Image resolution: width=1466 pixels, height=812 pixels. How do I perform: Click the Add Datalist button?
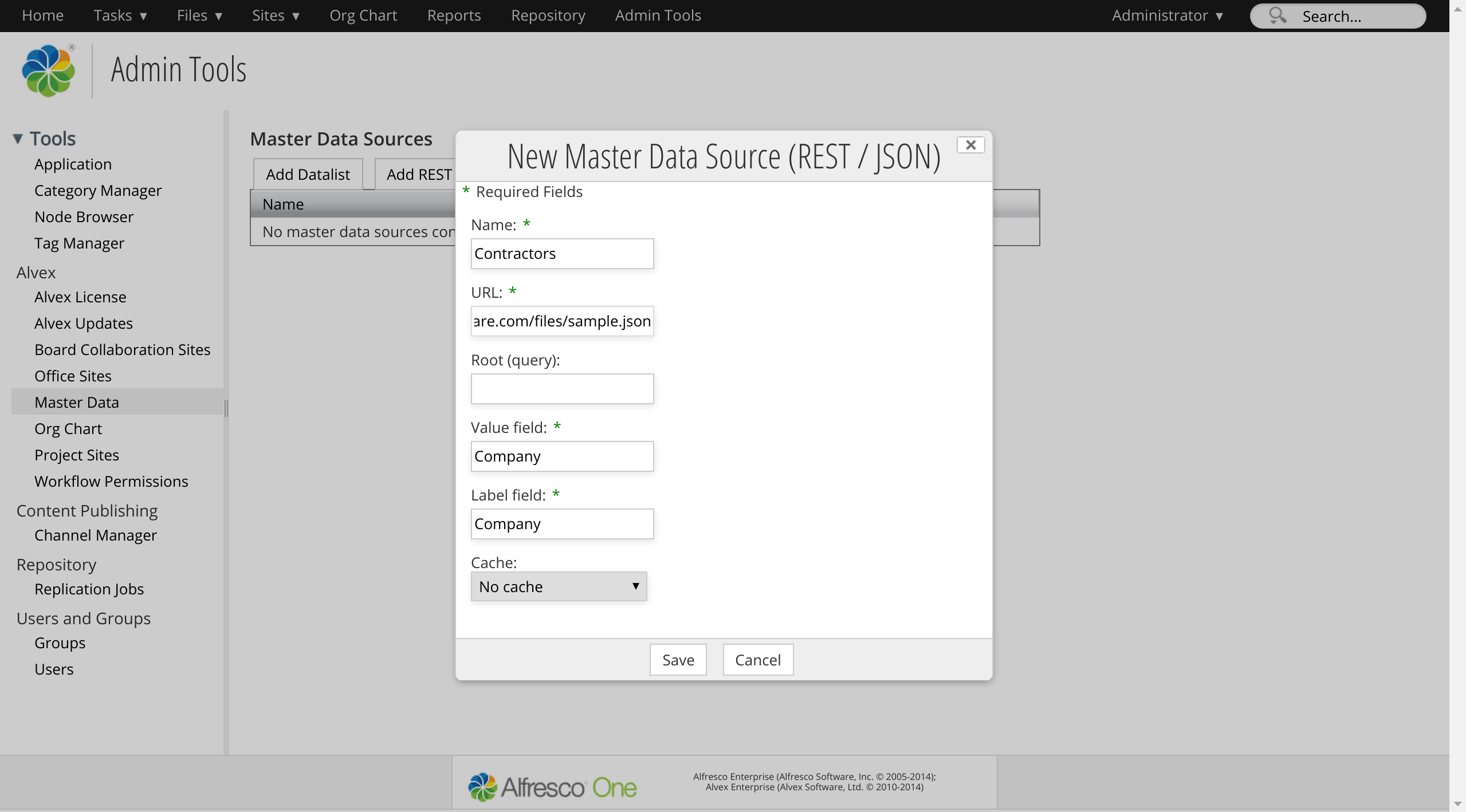point(308,174)
